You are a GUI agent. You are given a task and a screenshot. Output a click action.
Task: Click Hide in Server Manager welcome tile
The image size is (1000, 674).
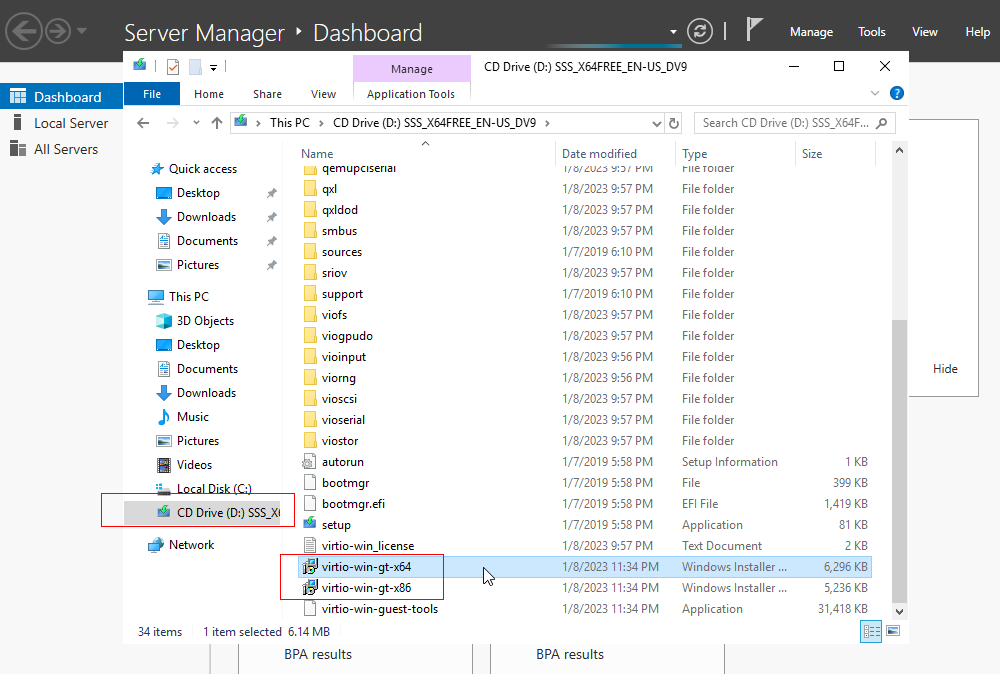[945, 369]
